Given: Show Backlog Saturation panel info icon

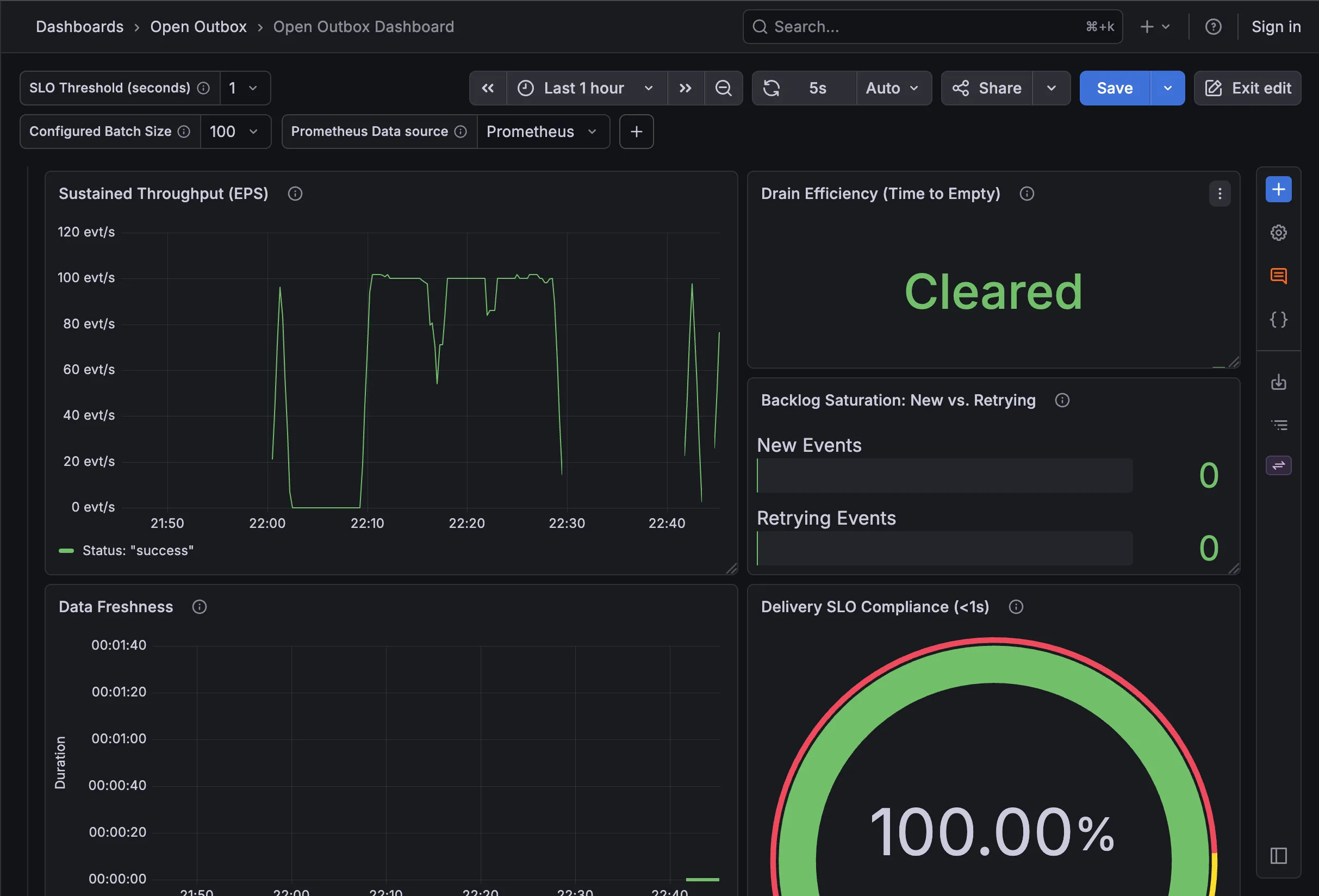Looking at the screenshot, I should pos(1062,400).
